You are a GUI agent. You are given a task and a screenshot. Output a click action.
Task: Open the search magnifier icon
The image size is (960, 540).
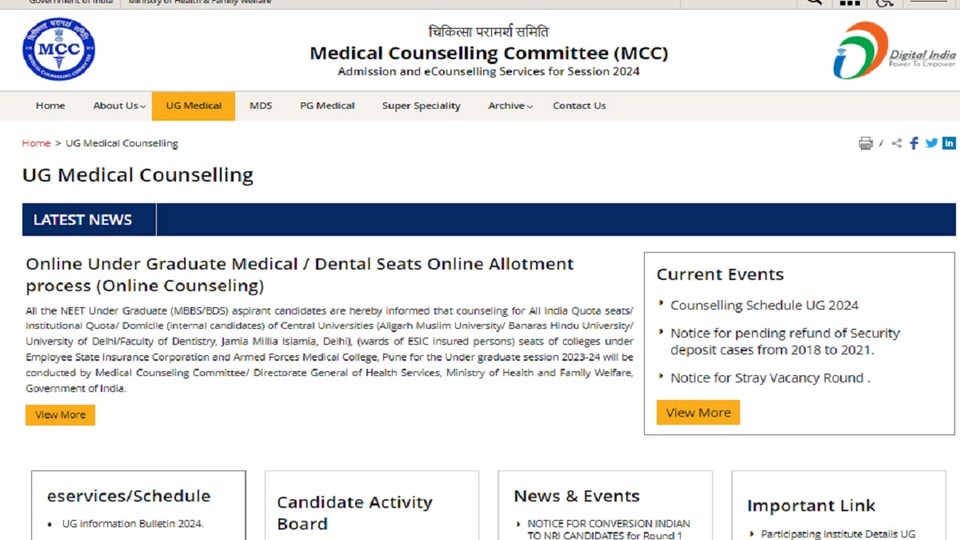click(x=814, y=2)
